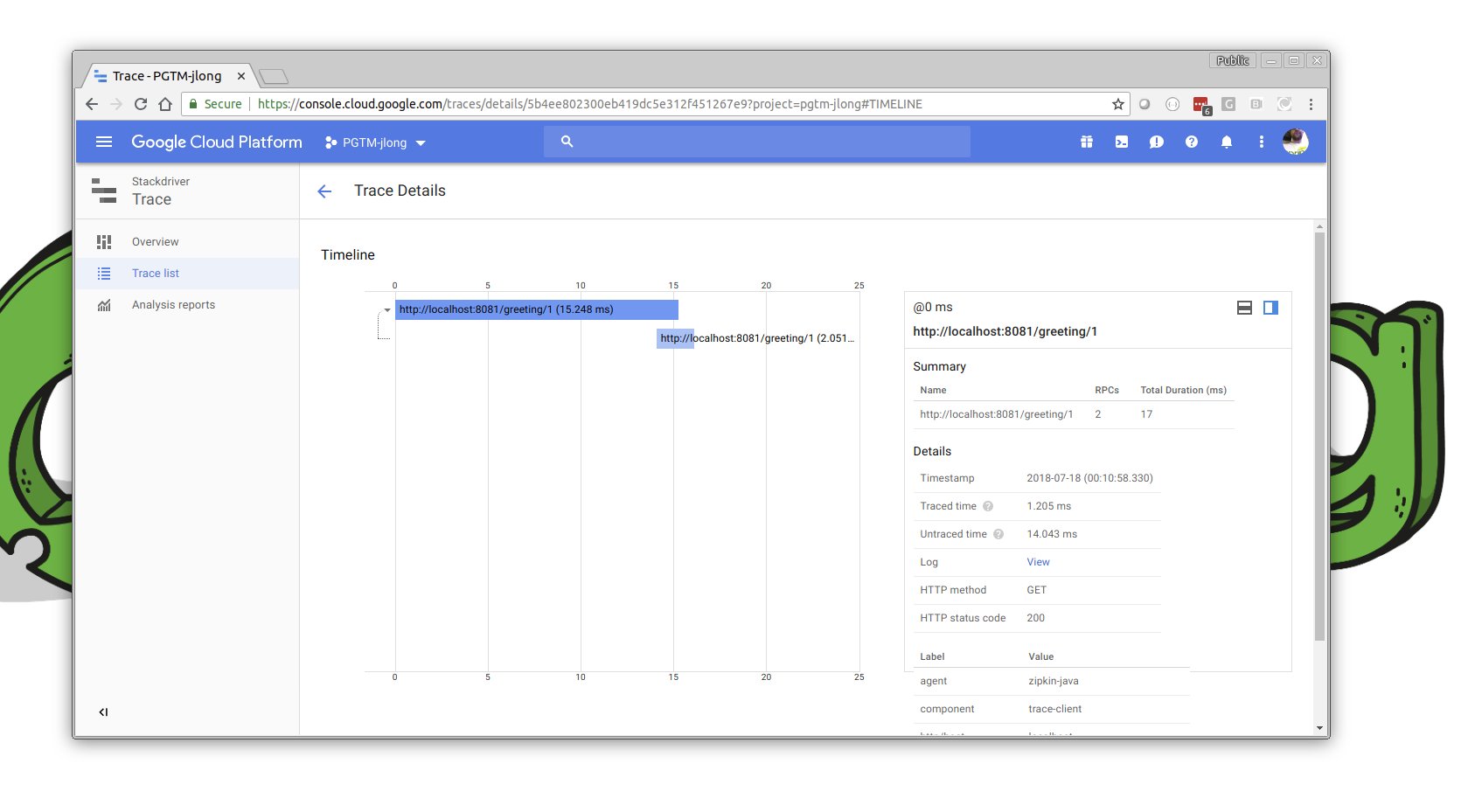
Task: Open the notifications bell
Action: 1227,142
